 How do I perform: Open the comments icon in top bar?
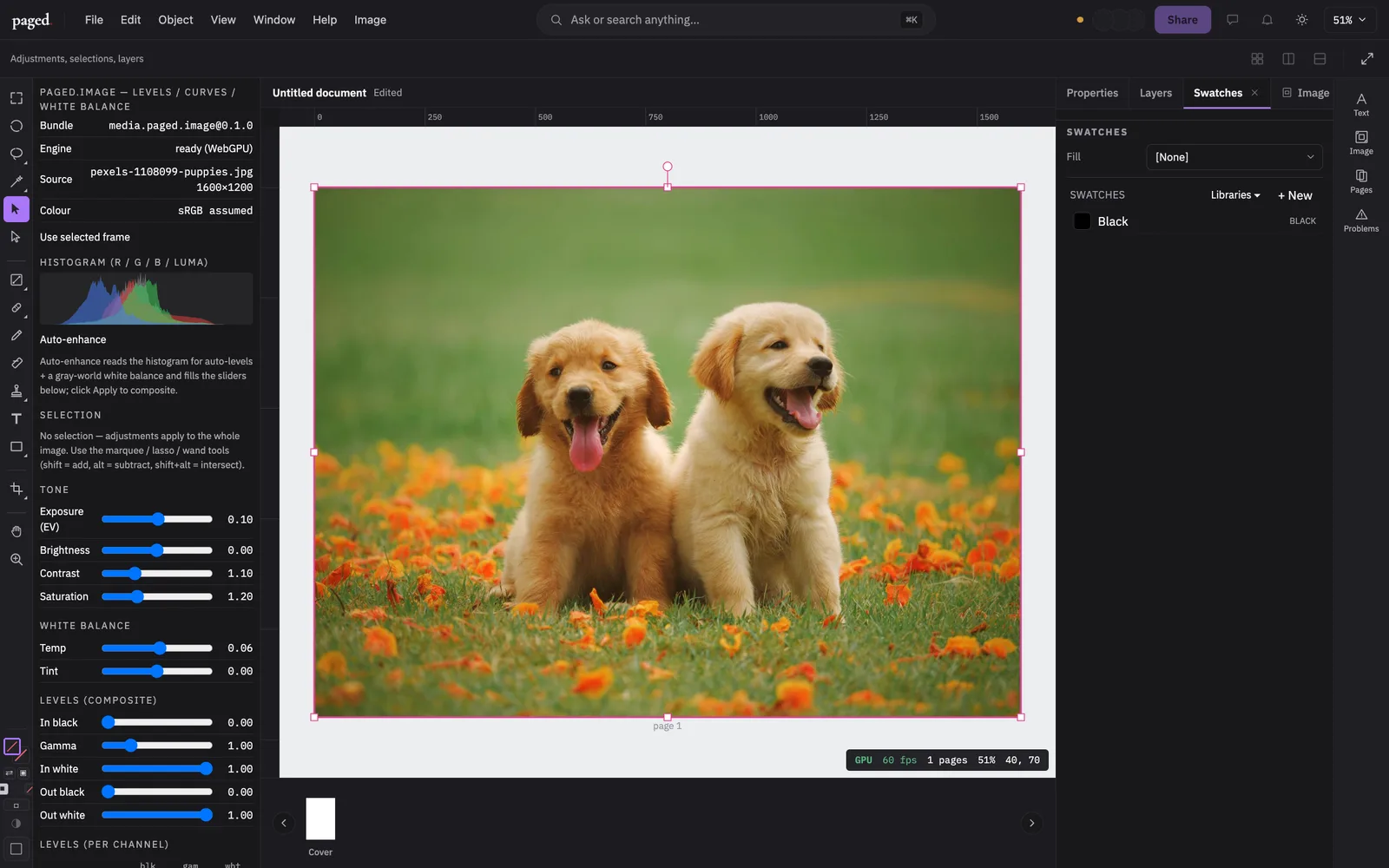pyautogui.click(x=1232, y=20)
